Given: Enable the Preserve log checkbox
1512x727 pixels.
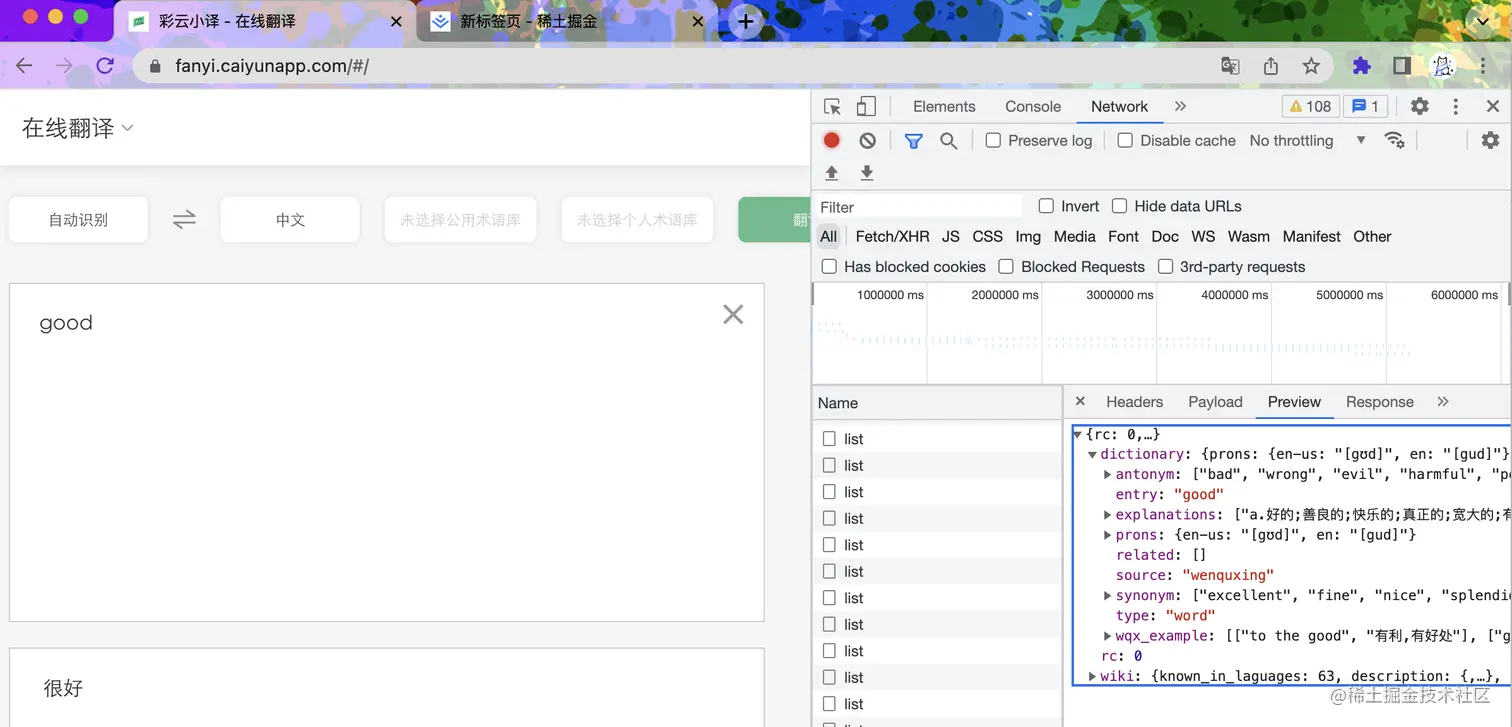Looking at the screenshot, I should (993, 140).
